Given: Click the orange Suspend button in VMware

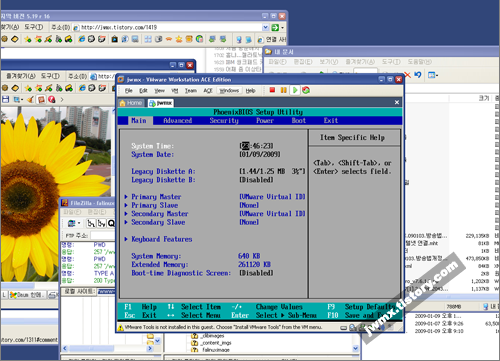Looking at the screenshot, I should point(283,90).
